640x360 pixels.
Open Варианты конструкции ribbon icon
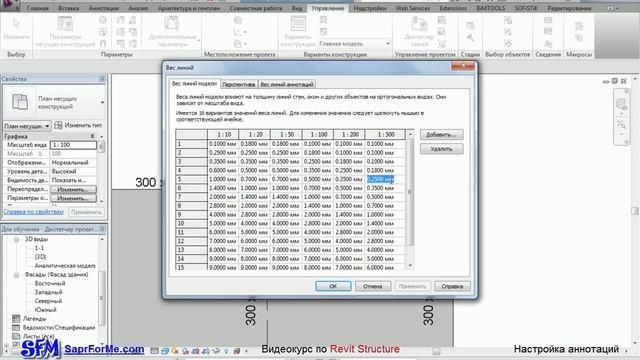(x=298, y=24)
